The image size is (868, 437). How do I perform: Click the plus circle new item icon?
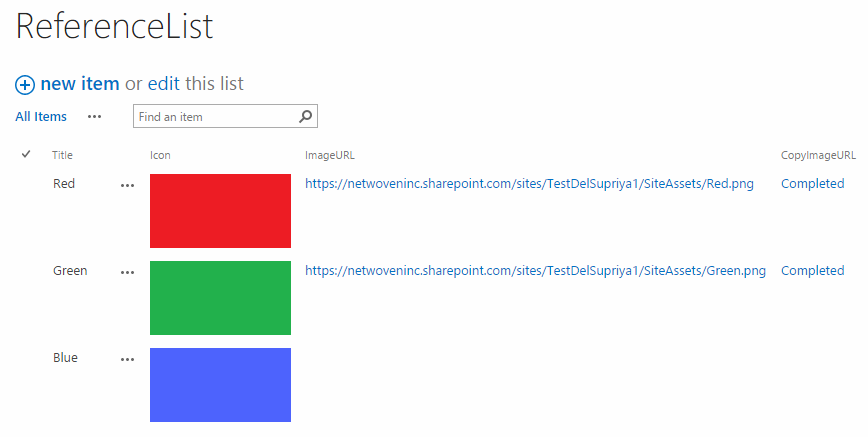(24, 85)
